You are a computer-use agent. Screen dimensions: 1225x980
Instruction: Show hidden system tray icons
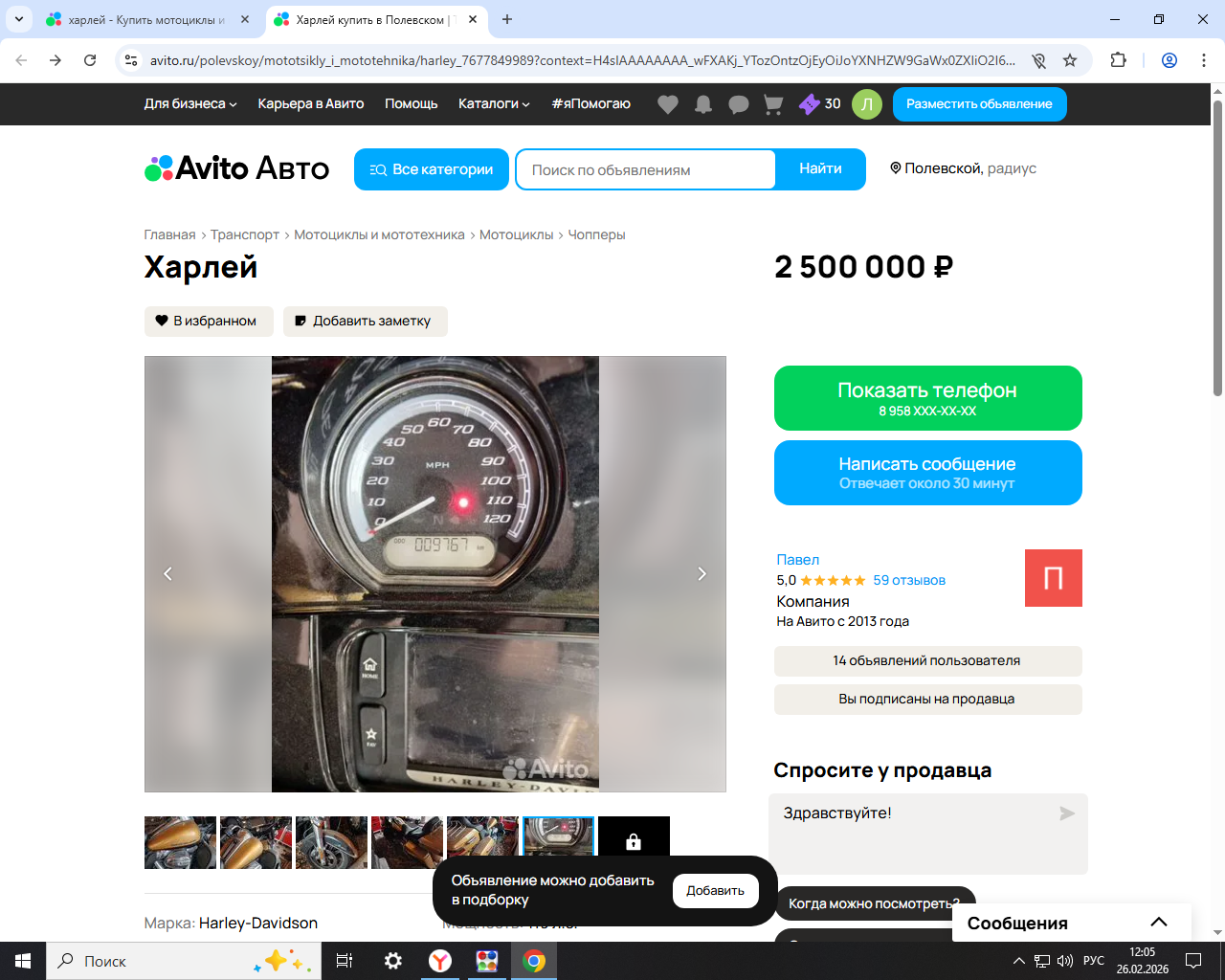[x=1018, y=961]
